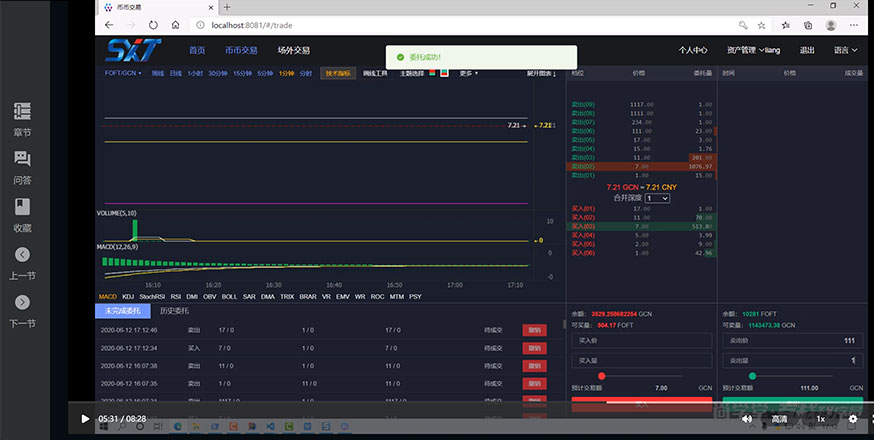Viewport: 874px width, 440px height.
Task: Toggle the 技术指标 technical indicators button
Action: 338,73
